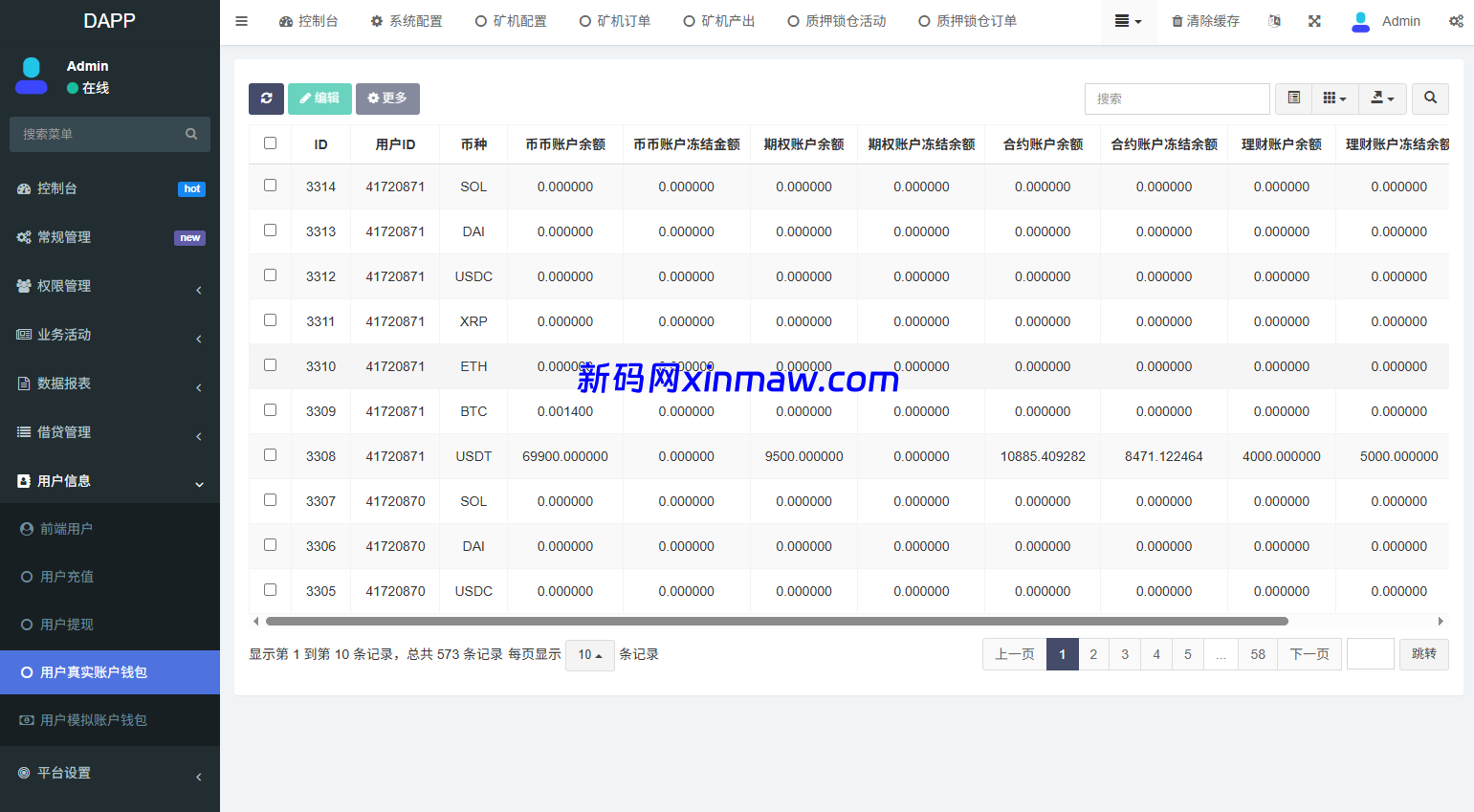This screenshot has width=1474, height=812.
Task: Click the refresh icon button above table
Action: tap(266, 99)
